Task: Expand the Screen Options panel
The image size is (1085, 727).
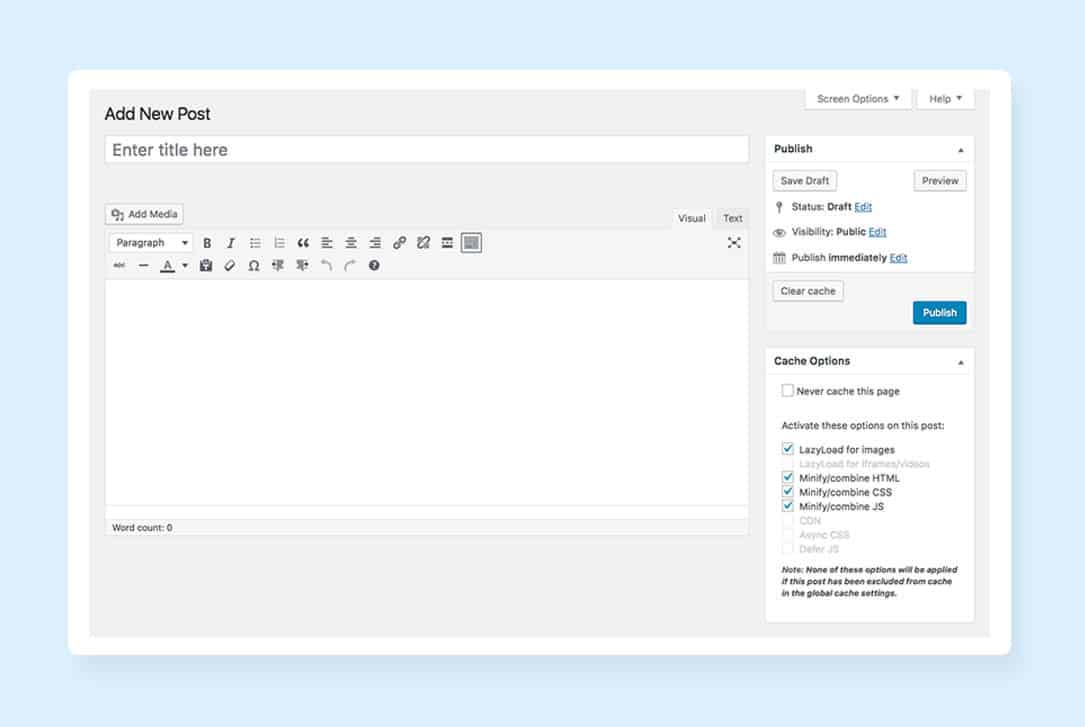Action: [858, 99]
